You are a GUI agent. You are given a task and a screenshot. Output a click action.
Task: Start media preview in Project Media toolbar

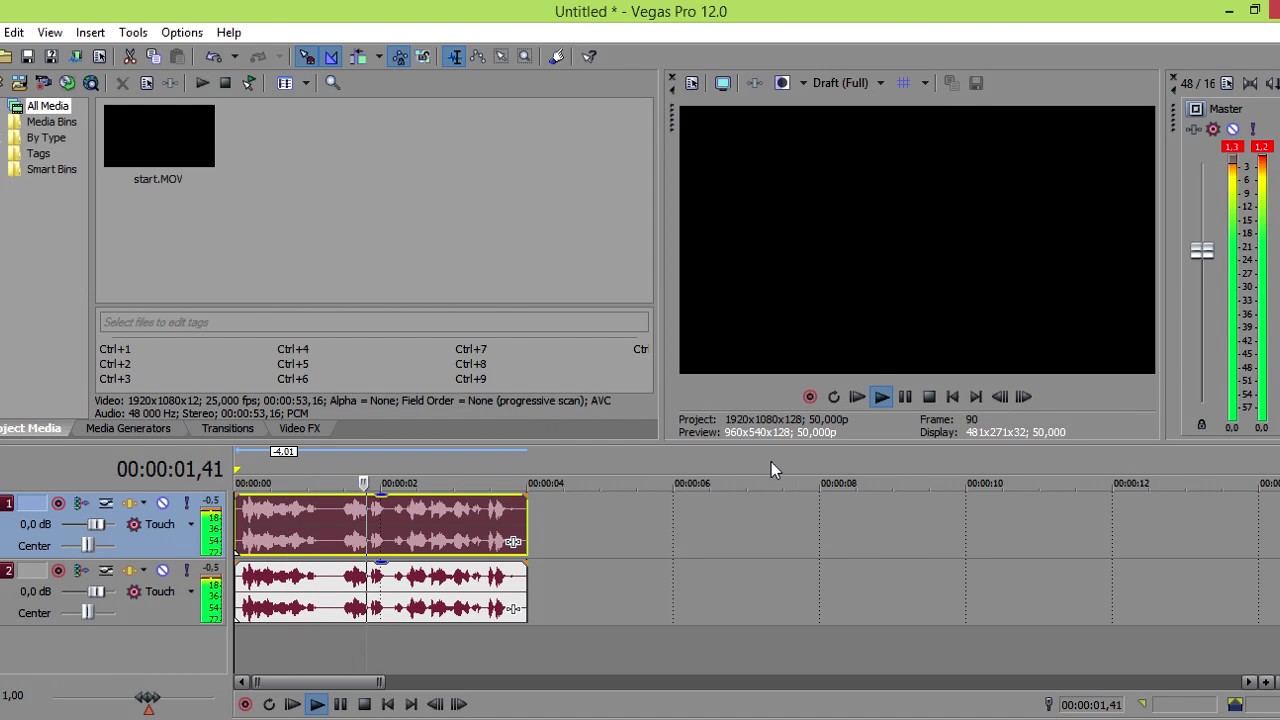click(x=202, y=83)
